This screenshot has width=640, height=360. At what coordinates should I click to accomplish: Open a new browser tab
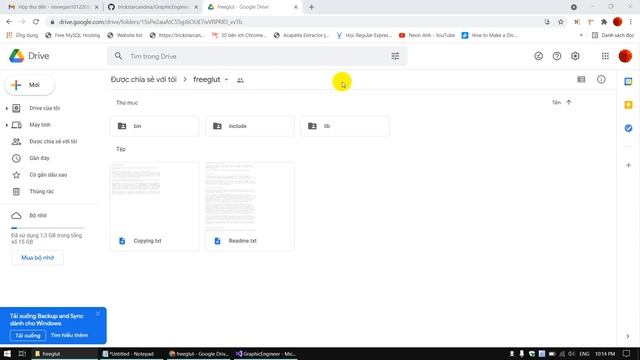coord(311,7)
